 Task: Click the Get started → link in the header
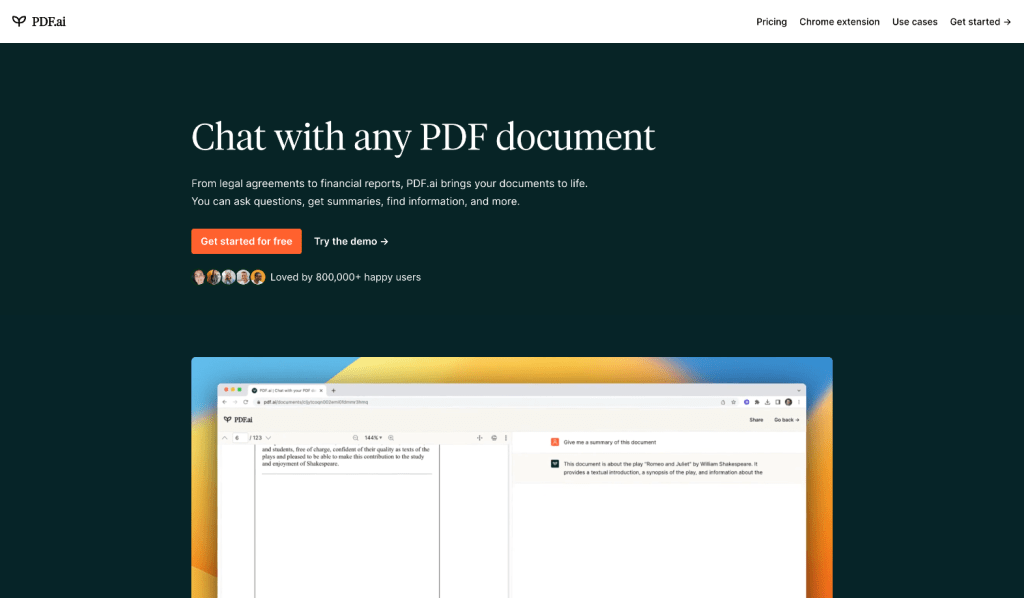[980, 22]
